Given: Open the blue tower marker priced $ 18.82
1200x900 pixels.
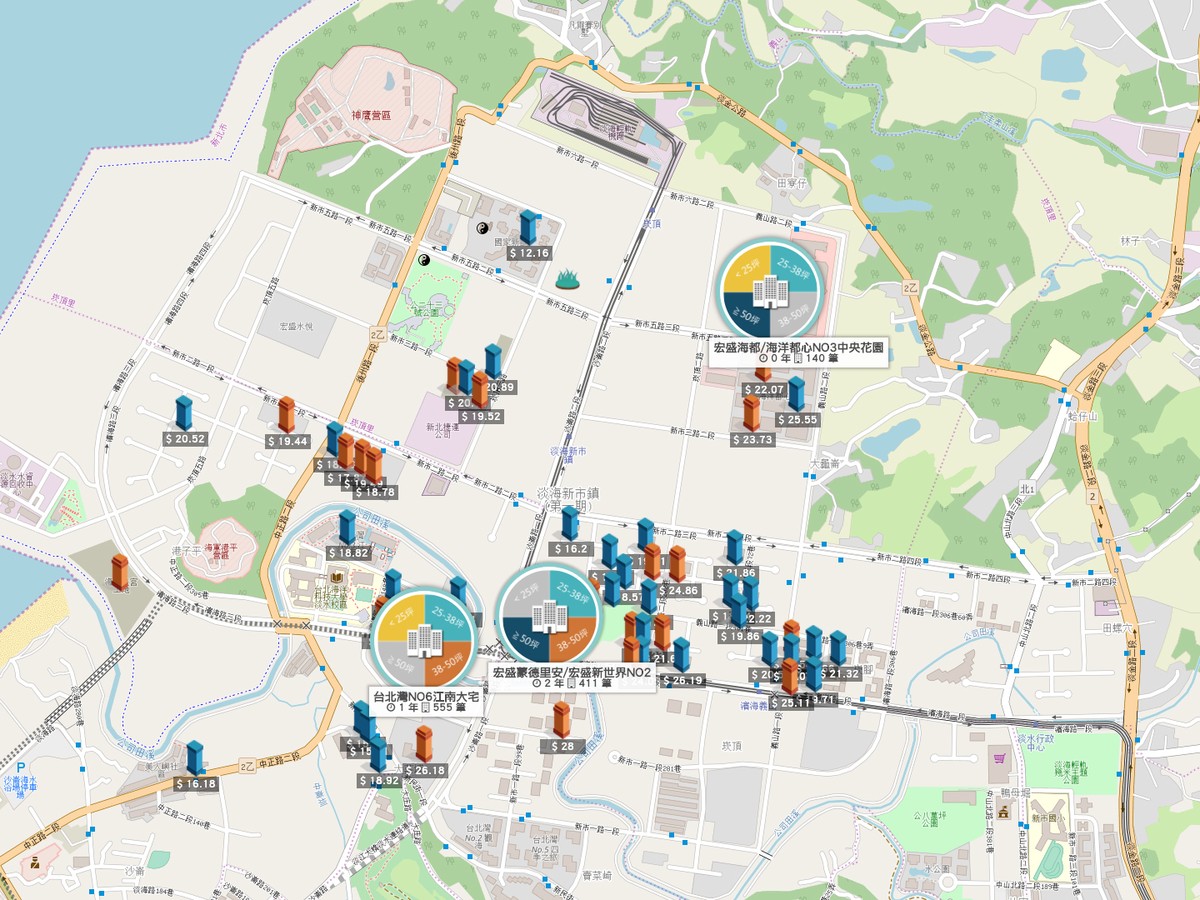Looking at the screenshot, I should (347, 527).
